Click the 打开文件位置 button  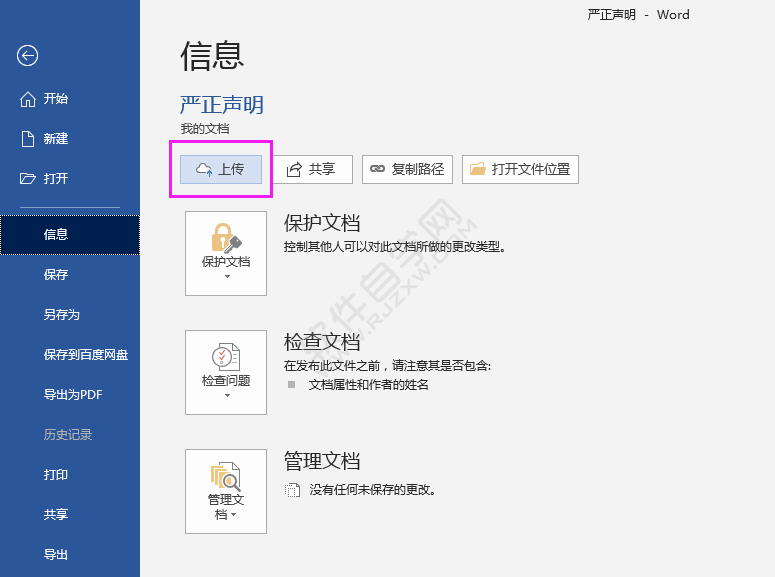point(520,170)
